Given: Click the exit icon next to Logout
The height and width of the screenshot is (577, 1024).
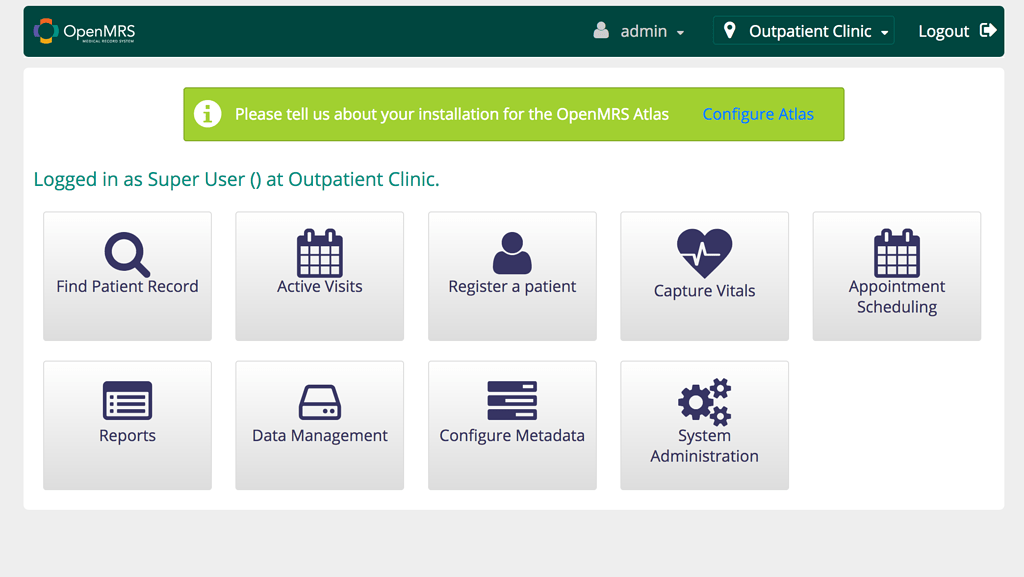Looking at the screenshot, I should pos(989,30).
